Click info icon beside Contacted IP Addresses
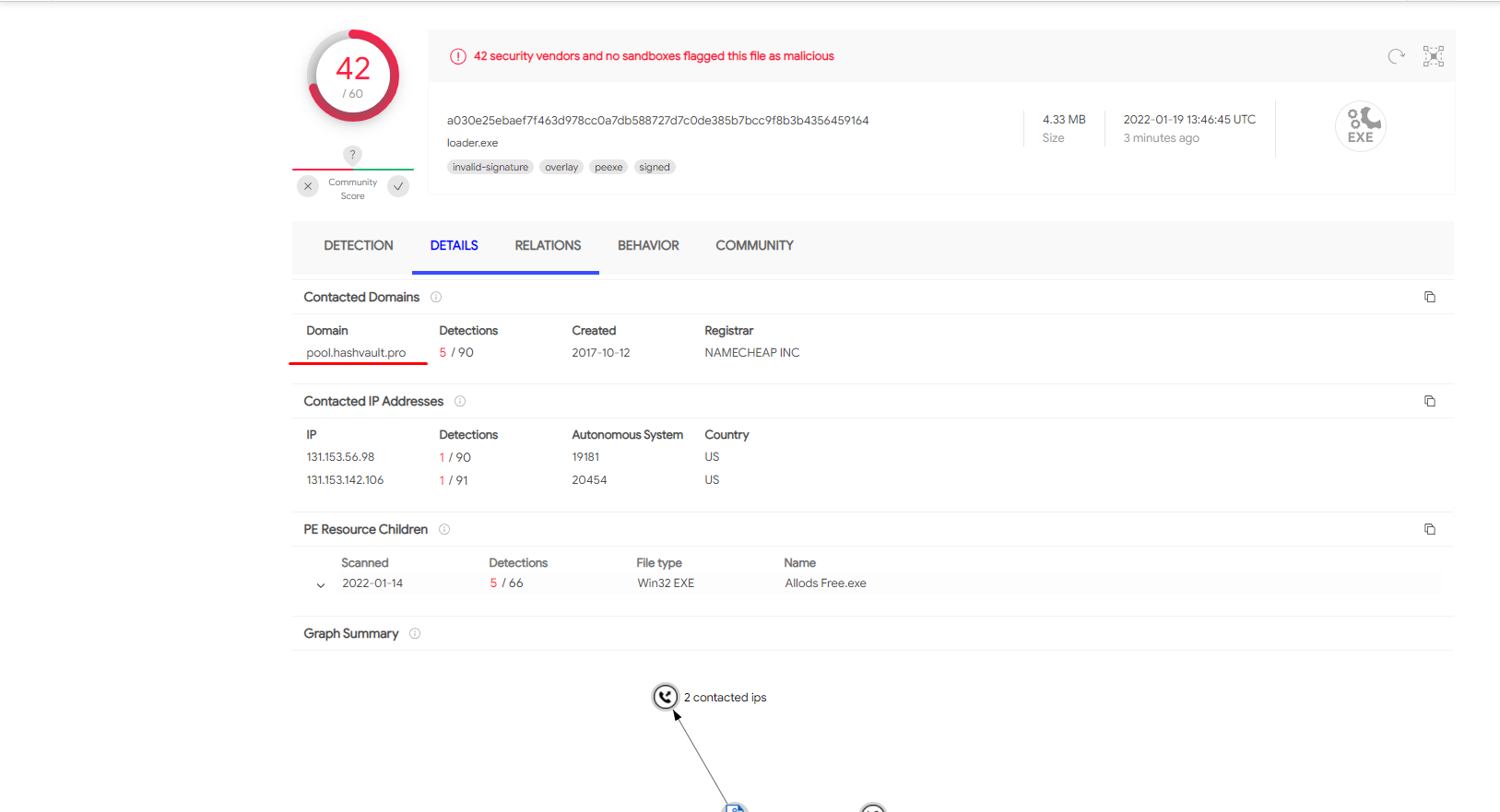The image size is (1500, 812). point(460,401)
